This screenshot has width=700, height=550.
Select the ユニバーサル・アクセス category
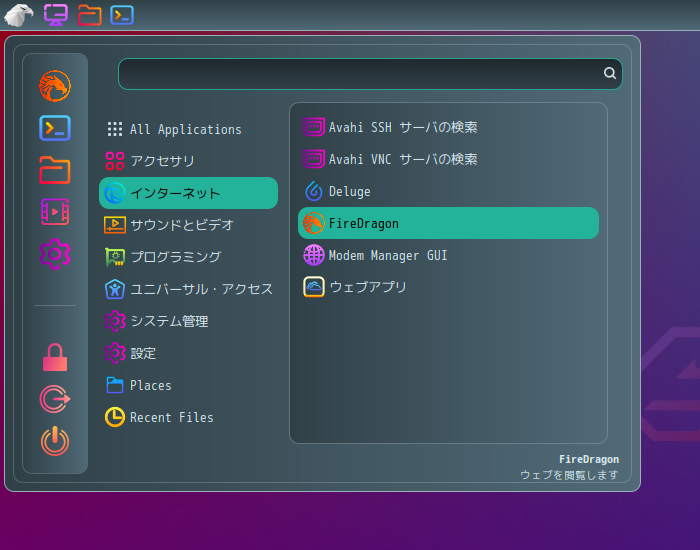click(x=188, y=289)
